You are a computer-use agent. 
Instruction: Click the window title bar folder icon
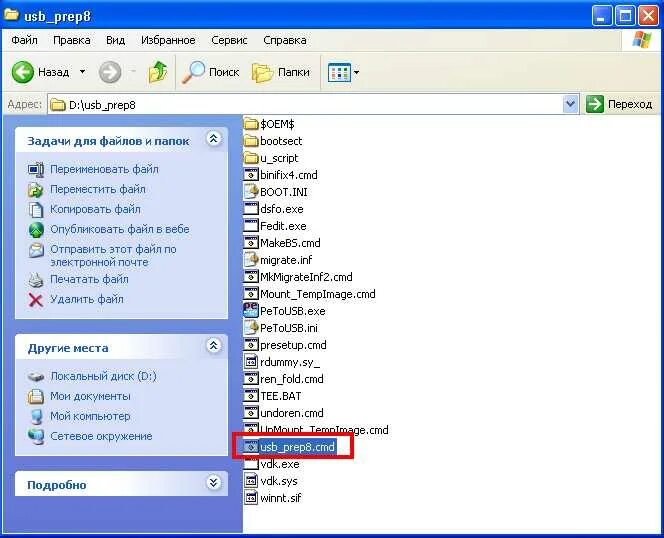(11, 15)
